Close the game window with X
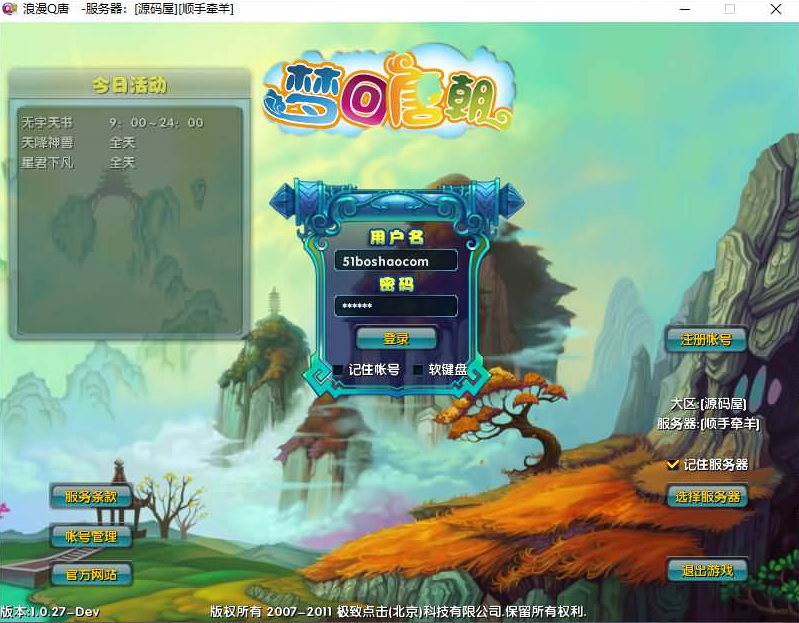799x623 pixels. pyautogui.click(x=775, y=9)
